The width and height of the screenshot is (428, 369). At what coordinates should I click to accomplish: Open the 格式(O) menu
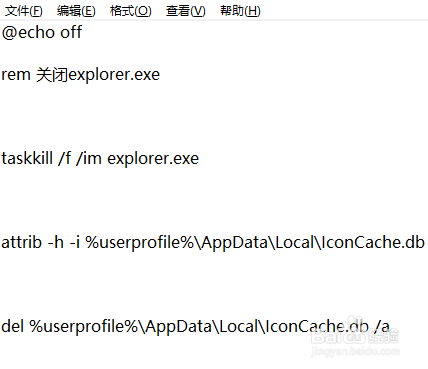coord(131,11)
